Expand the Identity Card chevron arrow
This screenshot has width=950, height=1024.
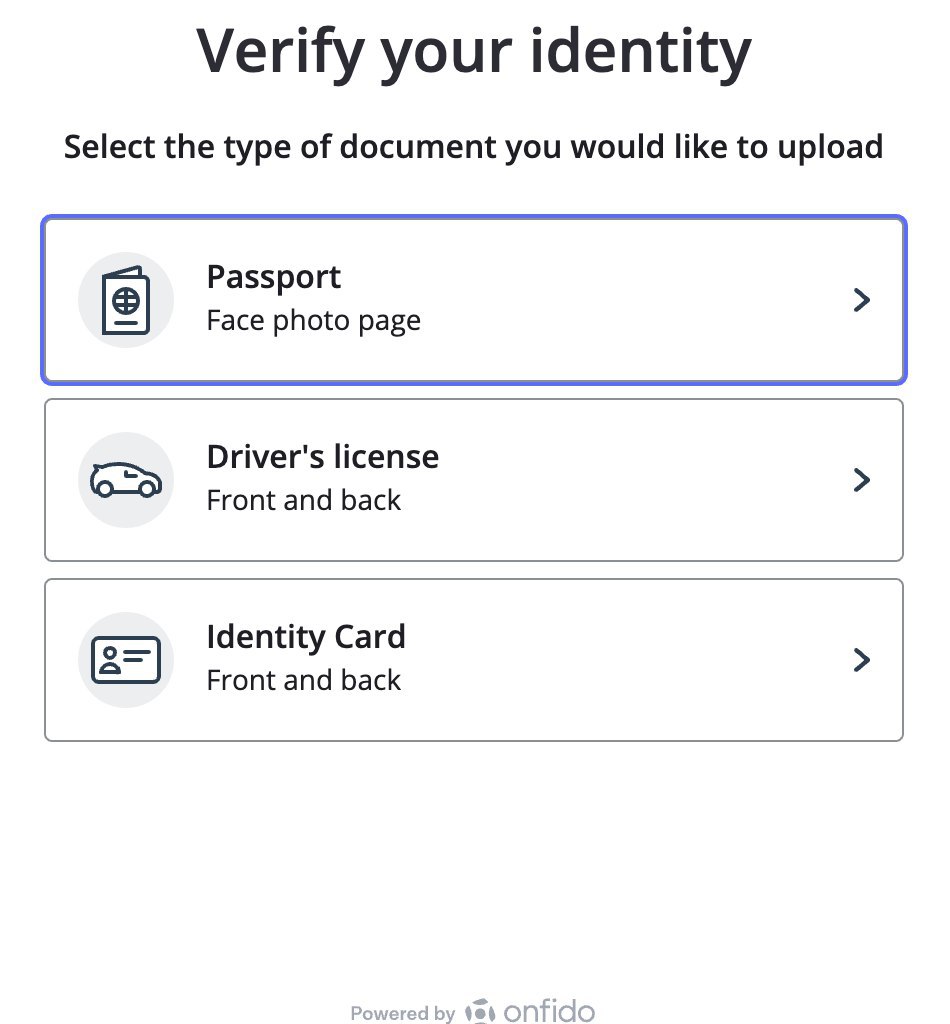(862, 660)
